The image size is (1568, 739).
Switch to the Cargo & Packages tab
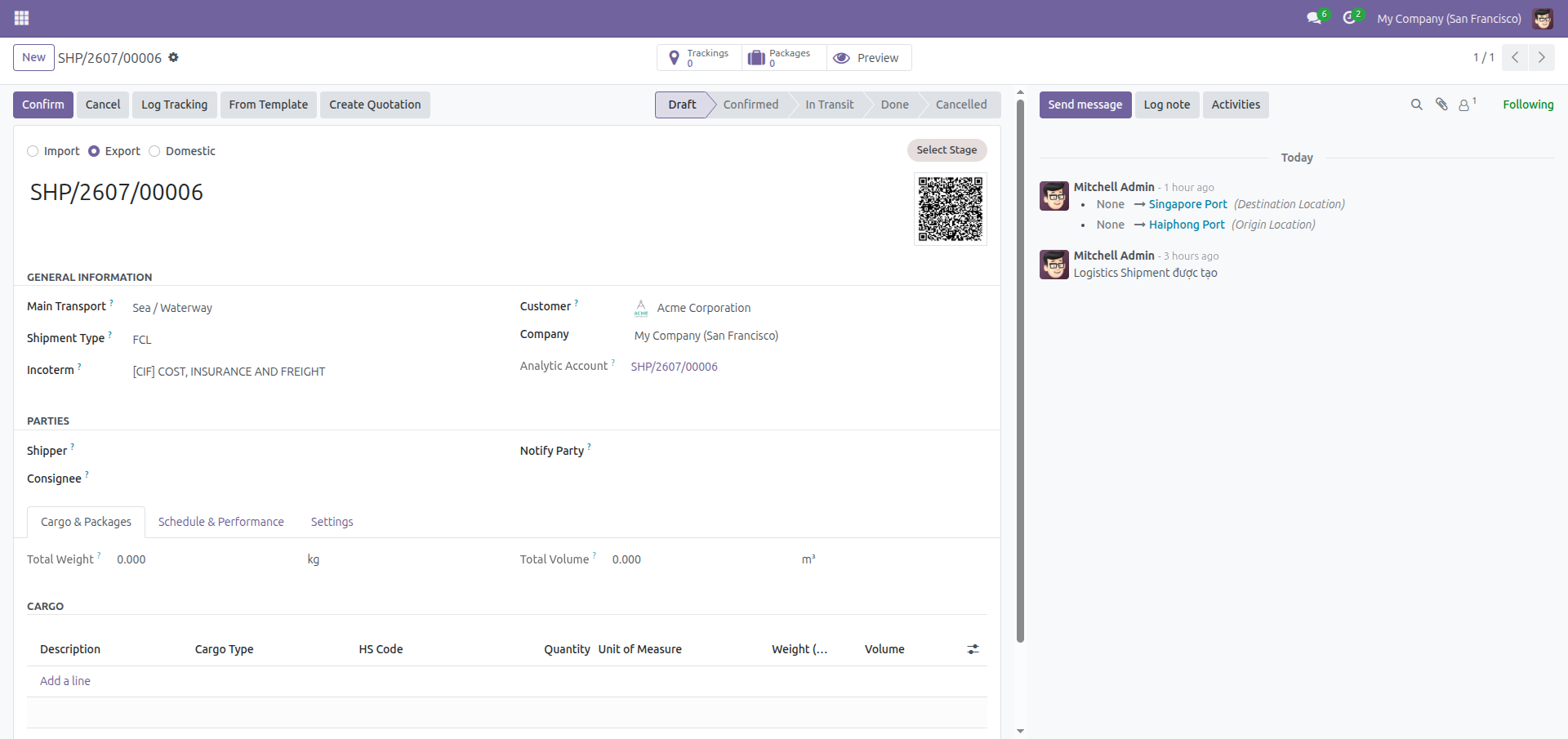(x=86, y=522)
